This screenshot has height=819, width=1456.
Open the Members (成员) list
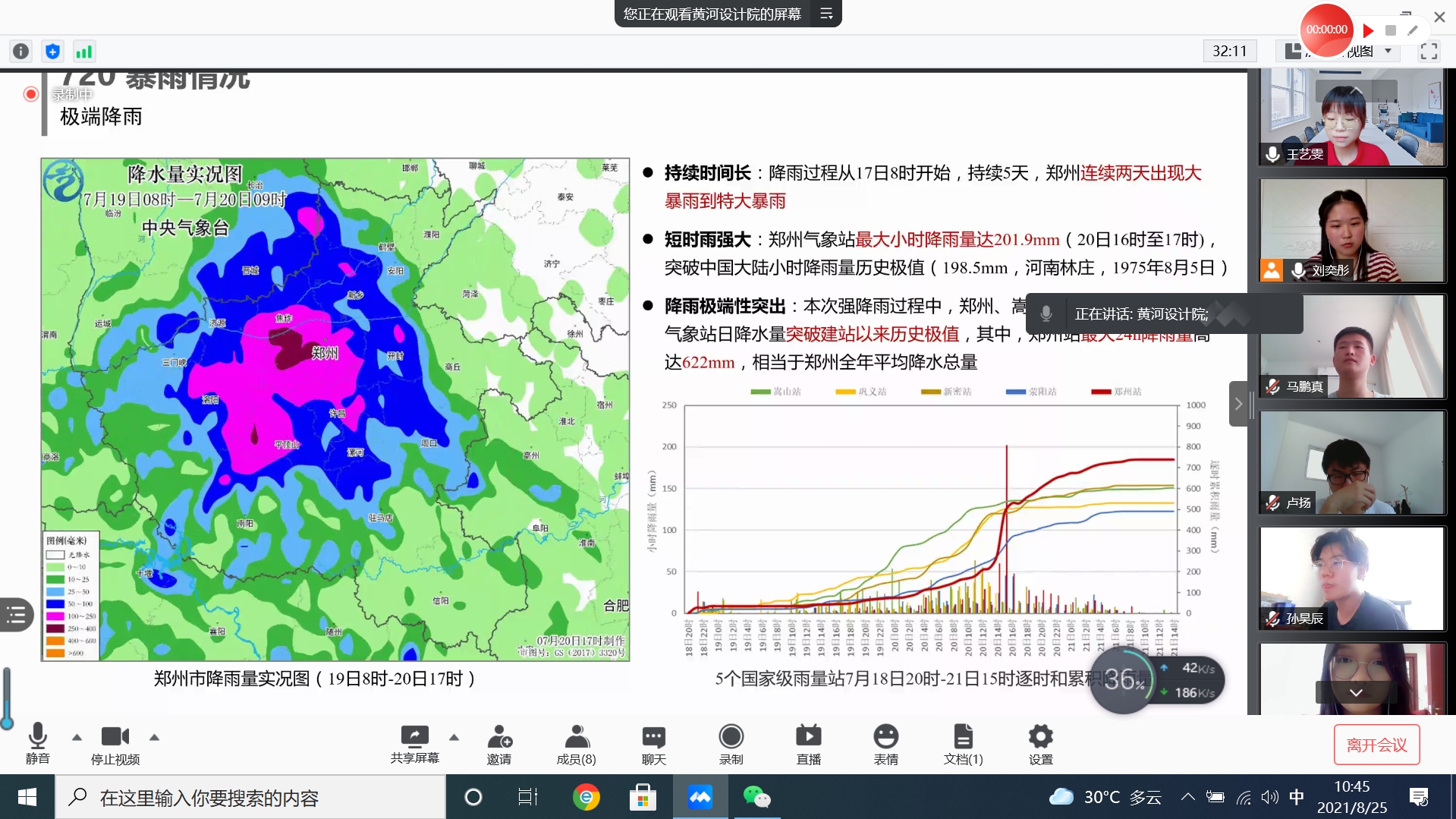(x=577, y=744)
